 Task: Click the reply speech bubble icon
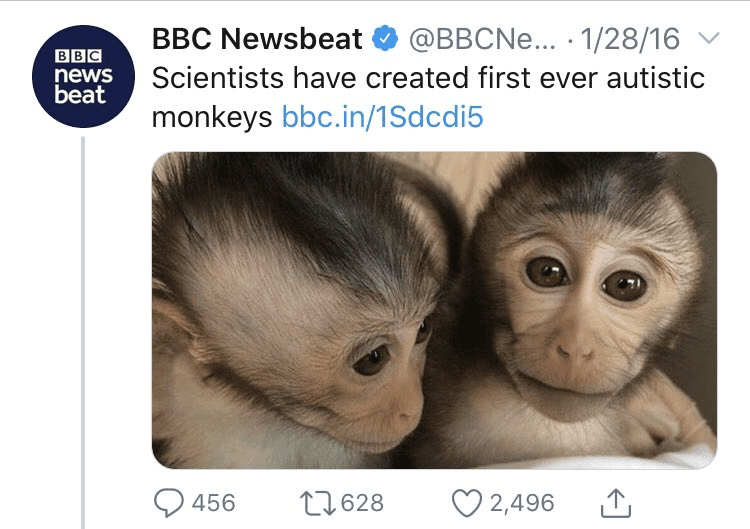pos(168,503)
